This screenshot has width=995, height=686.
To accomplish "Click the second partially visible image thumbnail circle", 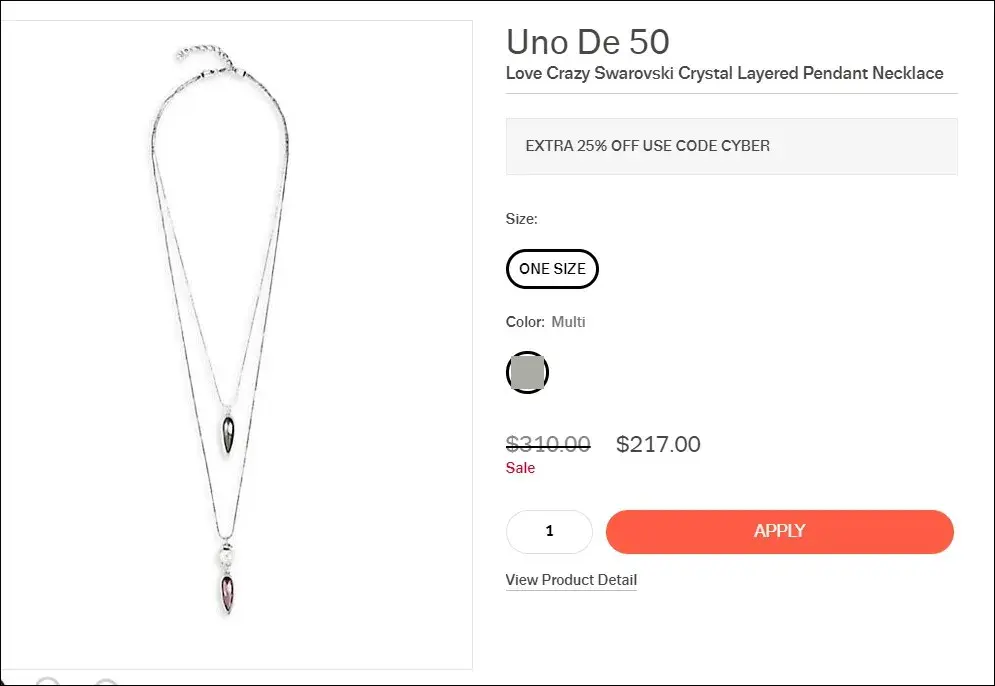I will coord(106,681).
